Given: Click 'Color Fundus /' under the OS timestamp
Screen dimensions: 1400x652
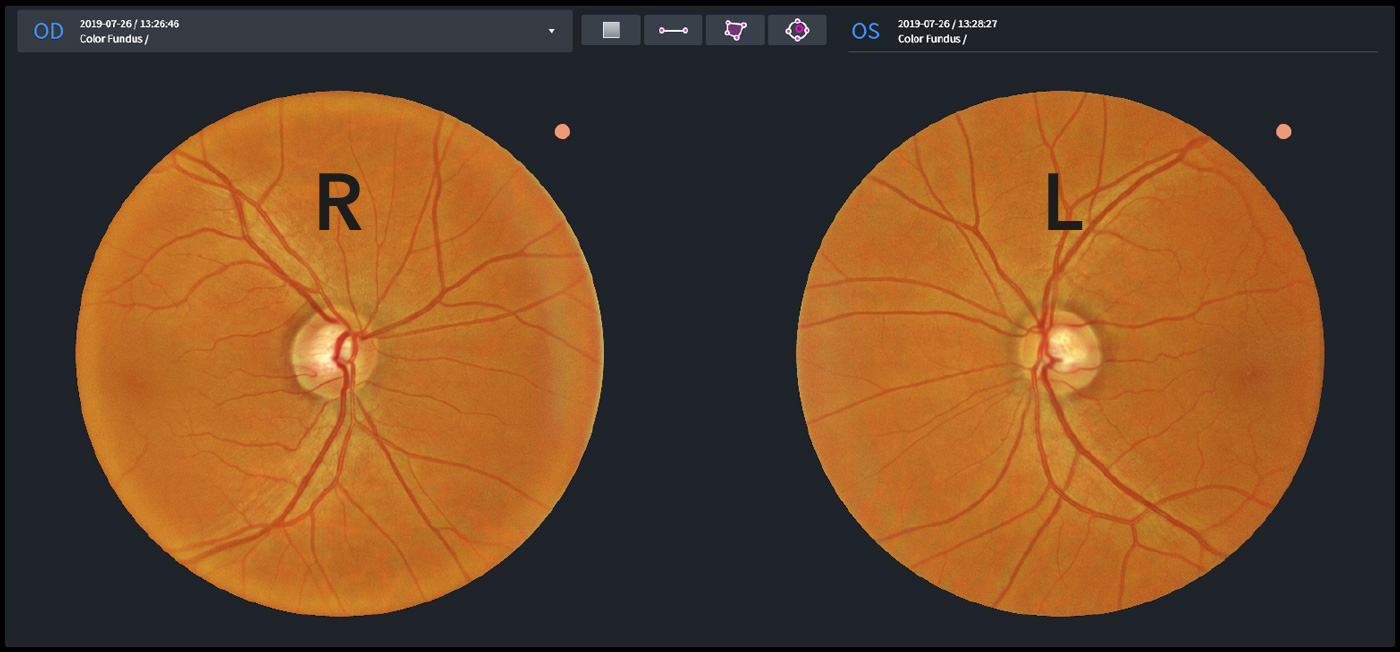Looking at the screenshot, I should [x=932, y=39].
